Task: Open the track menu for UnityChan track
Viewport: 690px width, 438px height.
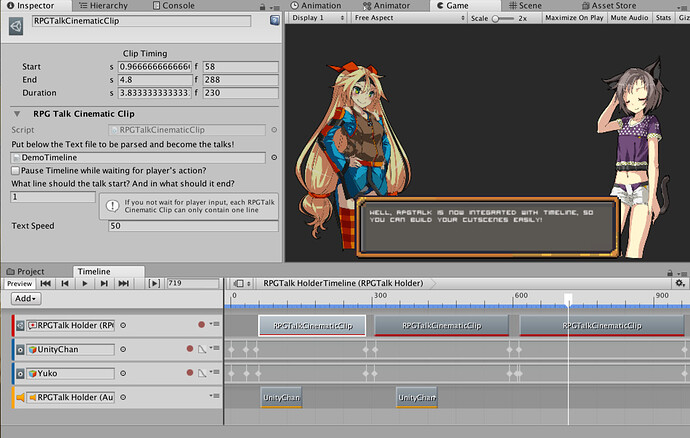Action: click(x=215, y=348)
